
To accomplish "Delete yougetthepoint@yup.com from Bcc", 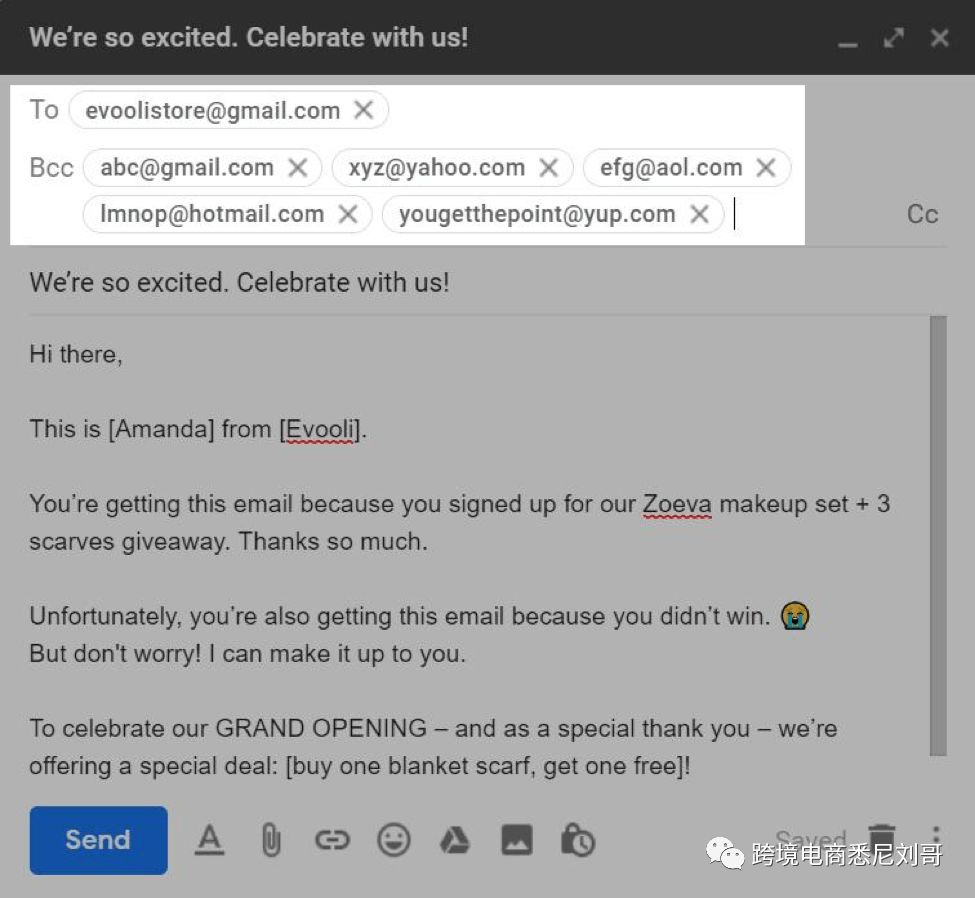I will point(700,213).
